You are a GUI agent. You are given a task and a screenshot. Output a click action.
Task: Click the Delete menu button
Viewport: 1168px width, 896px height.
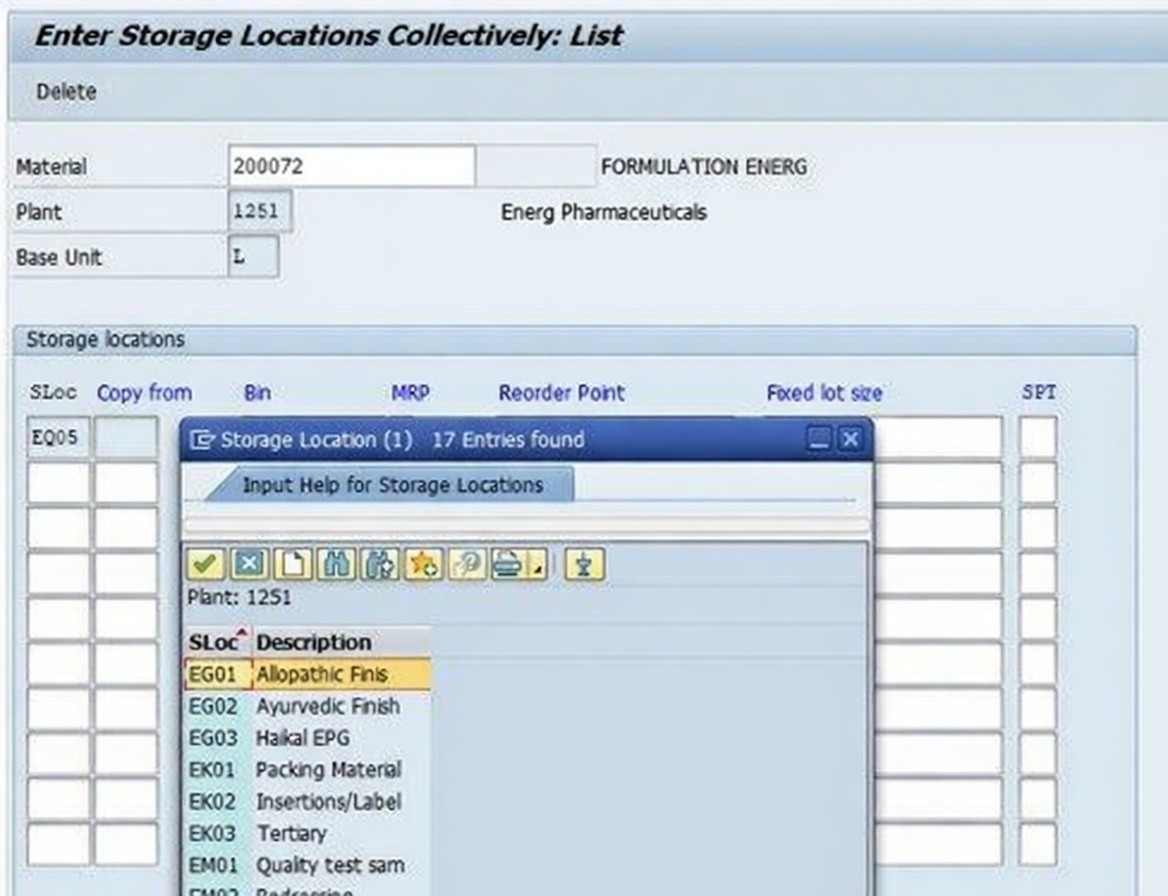pyautogui.click(x=66, y=92)
